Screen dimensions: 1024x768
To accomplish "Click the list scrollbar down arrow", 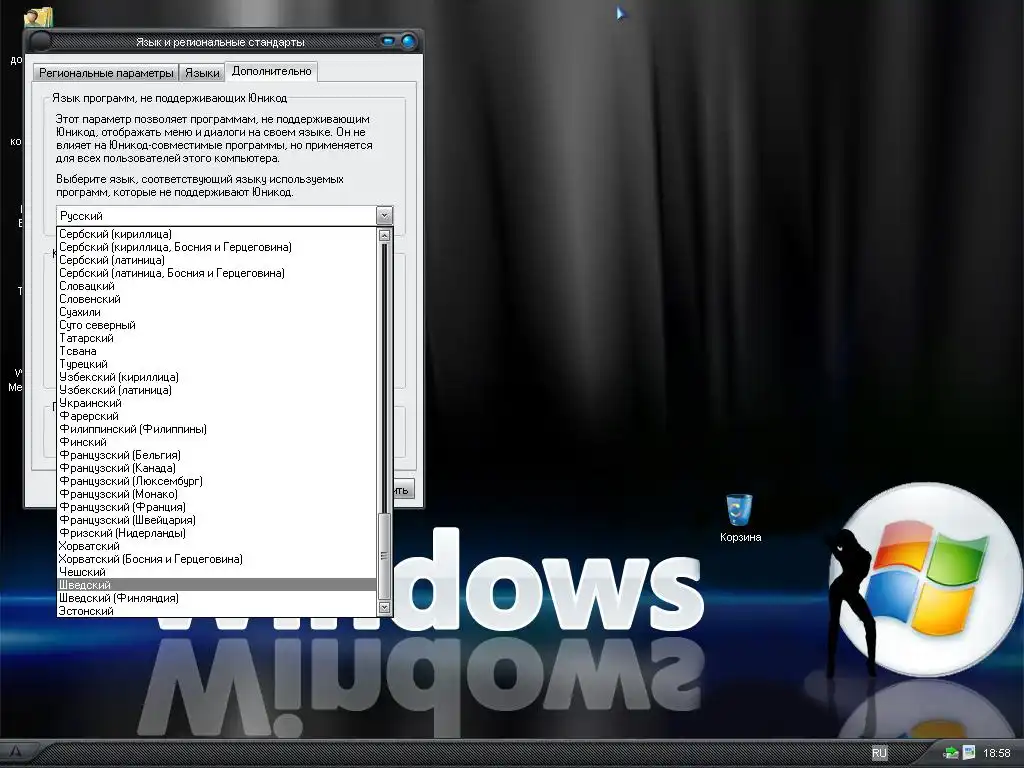I will [x=384, y=607].
